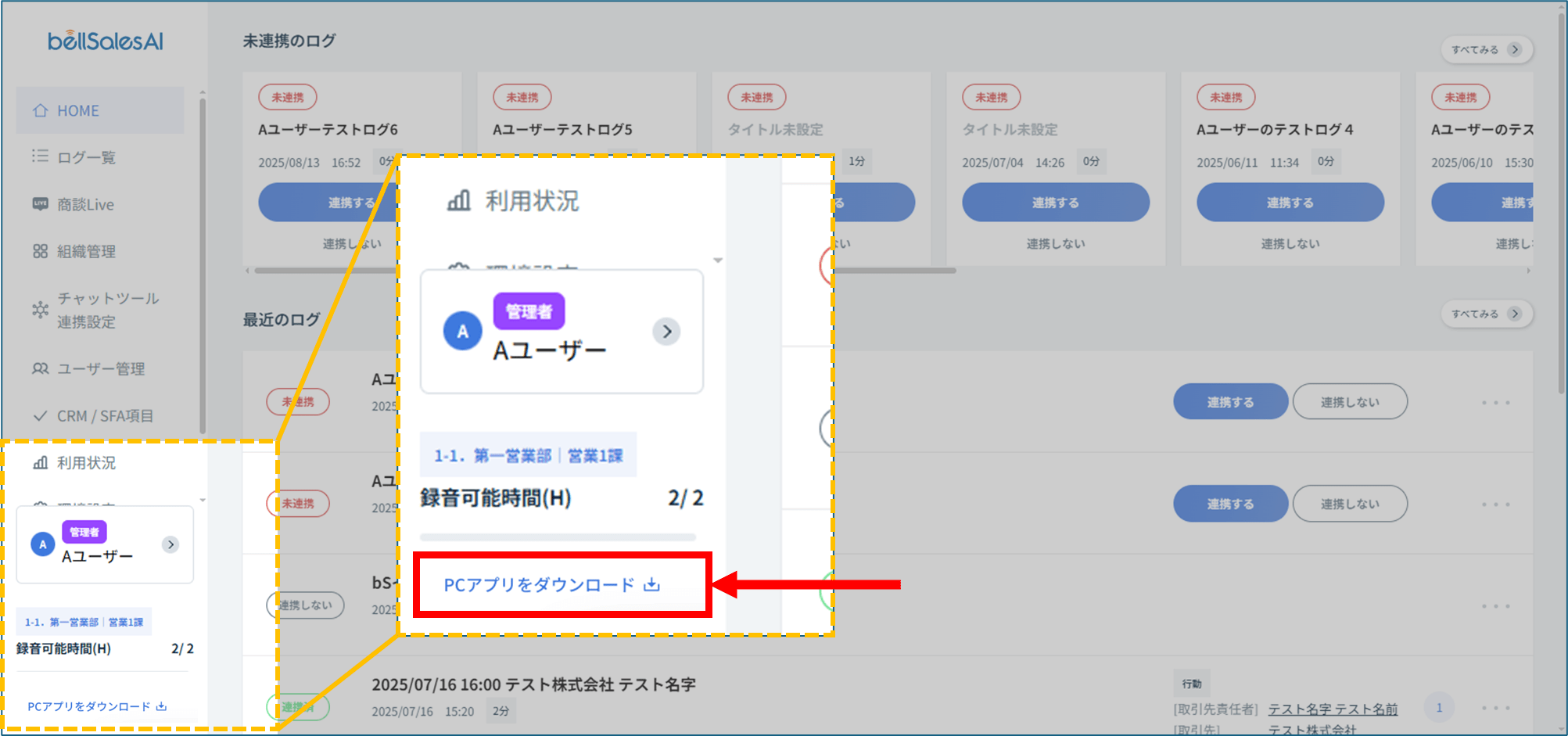Open the 商談Live sidebar icon
This screenshot has height=736, width=1568.
click(x=40, y=204)
